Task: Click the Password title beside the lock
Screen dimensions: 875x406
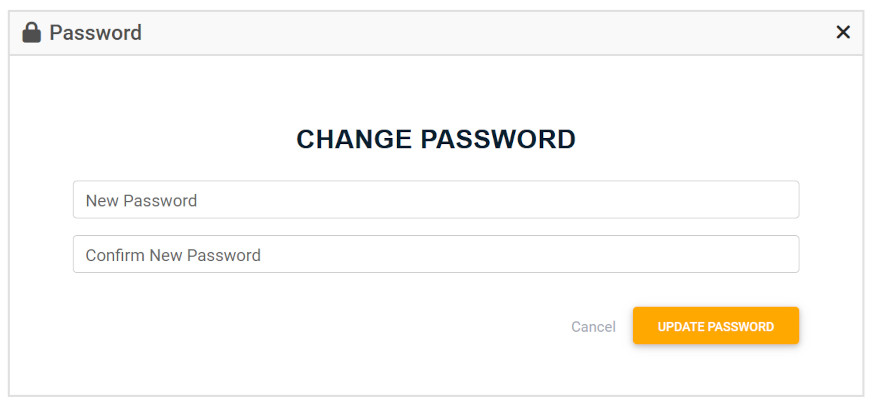Action: pos(95,33)
